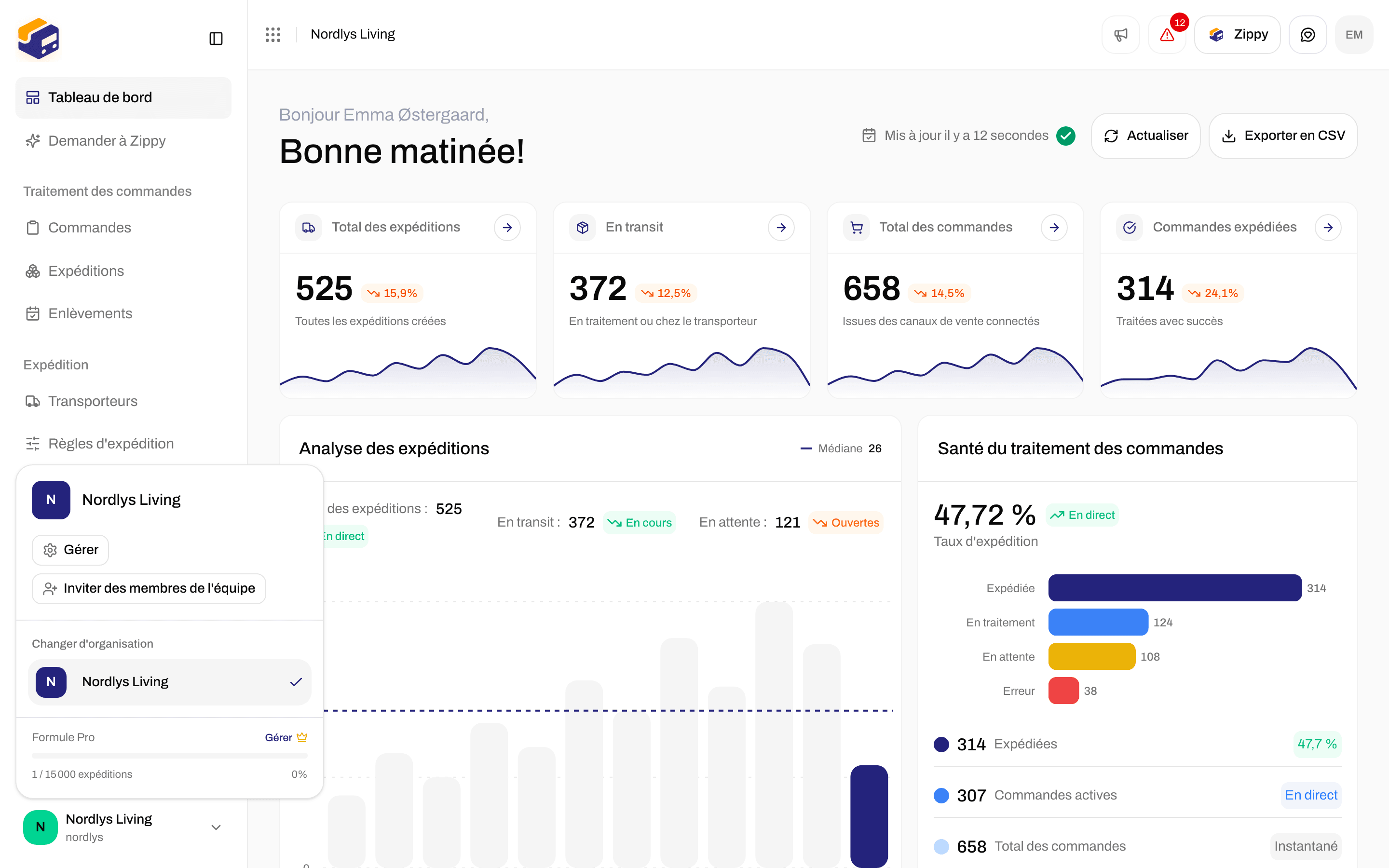Open Zippy assistant button

[1238, 35]
